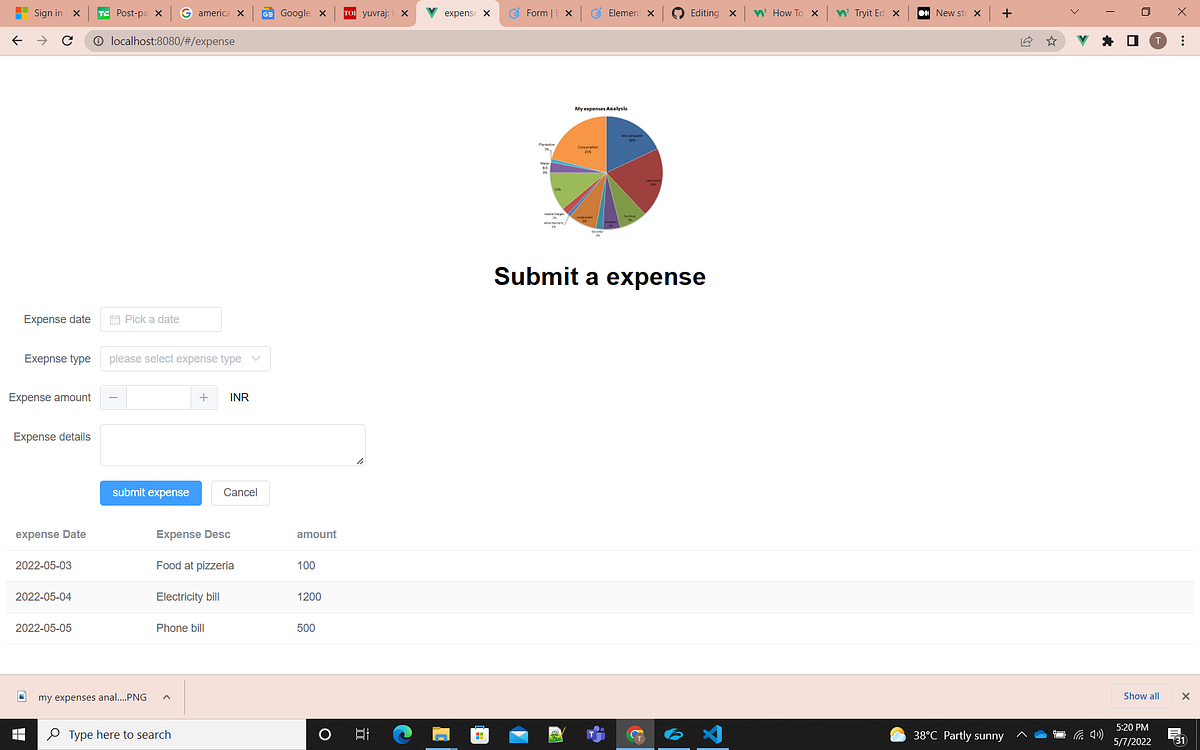The height and width of the screenshot is (750, 1200).
Task: Click the tab search chevron near the tabs
Action: pos(1074,12)
